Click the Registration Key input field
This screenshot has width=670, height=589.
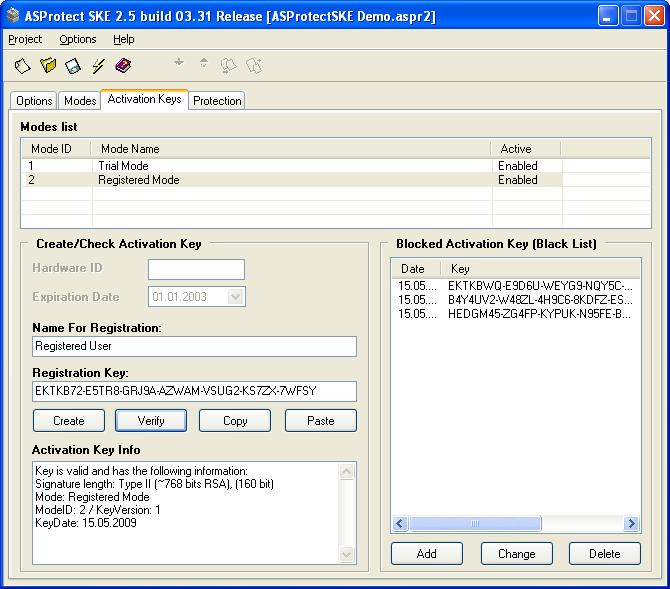(194, 391)
